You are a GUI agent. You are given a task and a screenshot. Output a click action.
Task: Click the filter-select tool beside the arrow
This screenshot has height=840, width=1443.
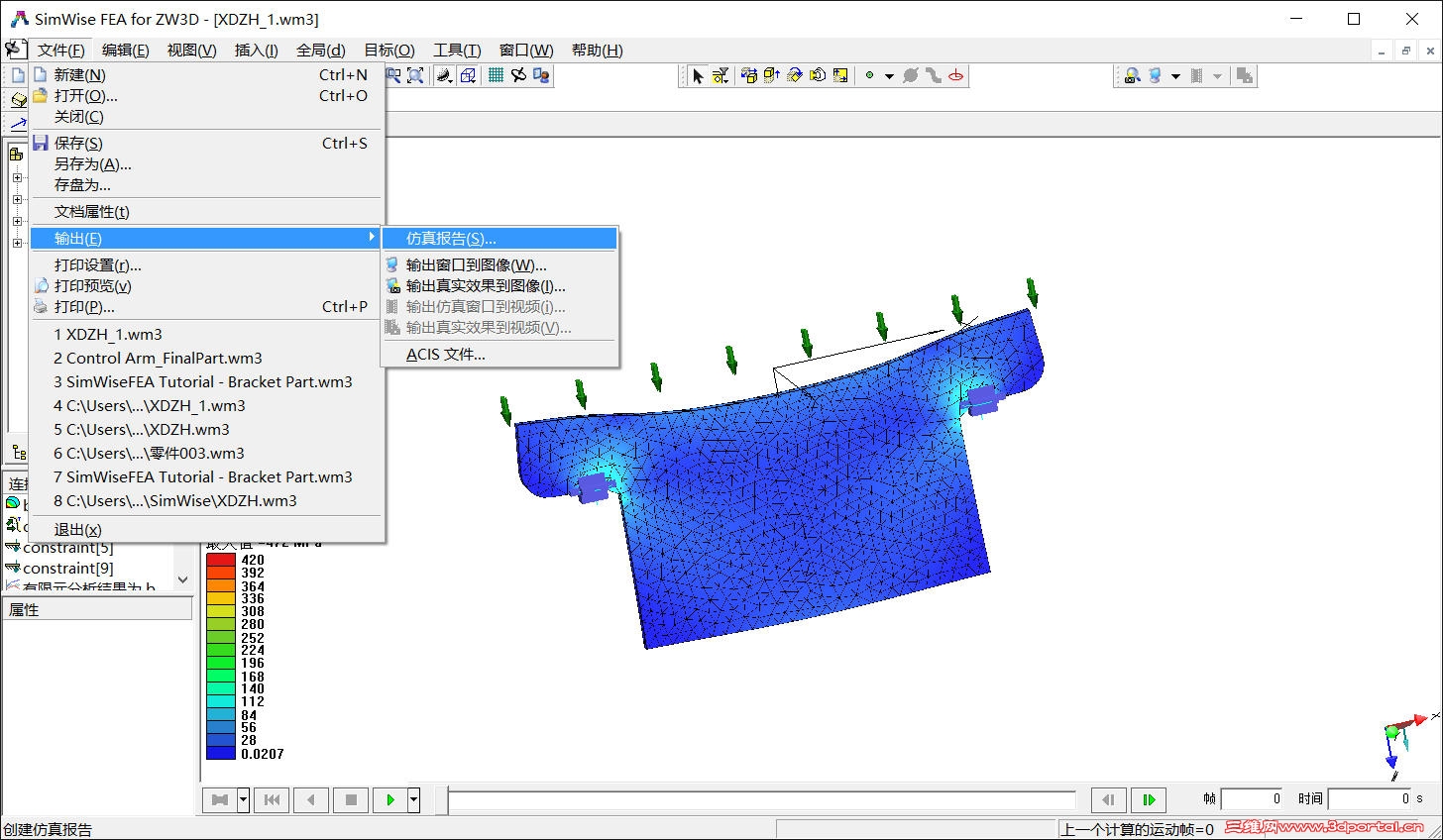coord(721,75)
